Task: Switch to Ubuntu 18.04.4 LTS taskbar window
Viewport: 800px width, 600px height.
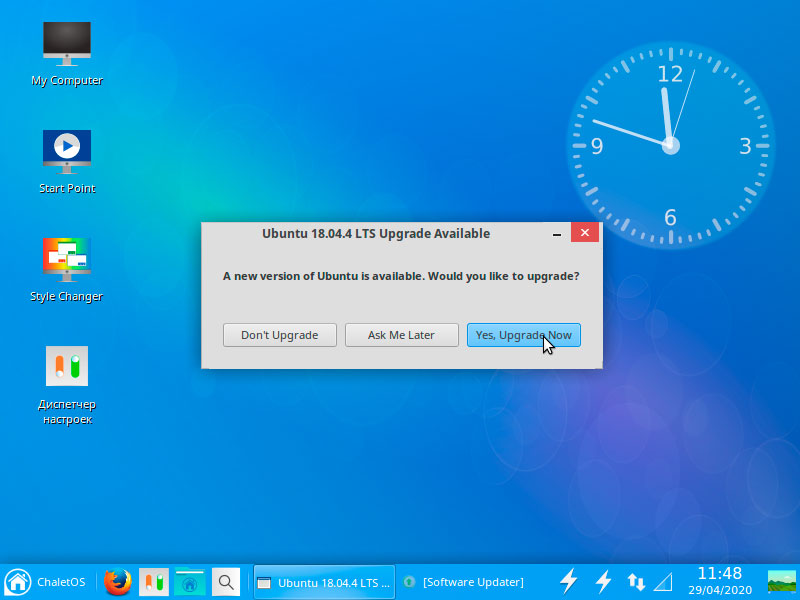Action: click(x=323, y=581)
